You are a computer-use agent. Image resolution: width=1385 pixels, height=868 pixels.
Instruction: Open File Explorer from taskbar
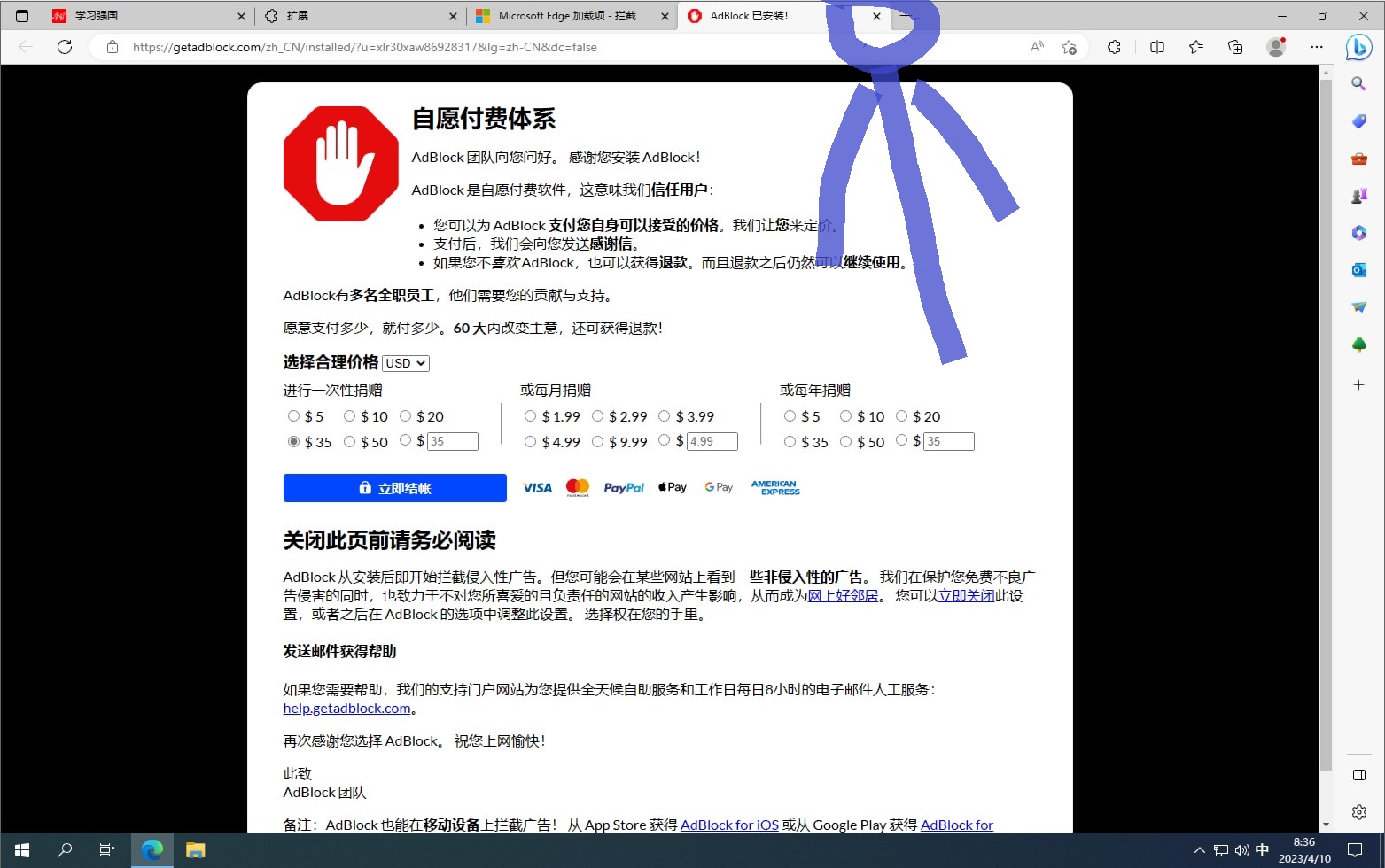click(x=196, y=850)
